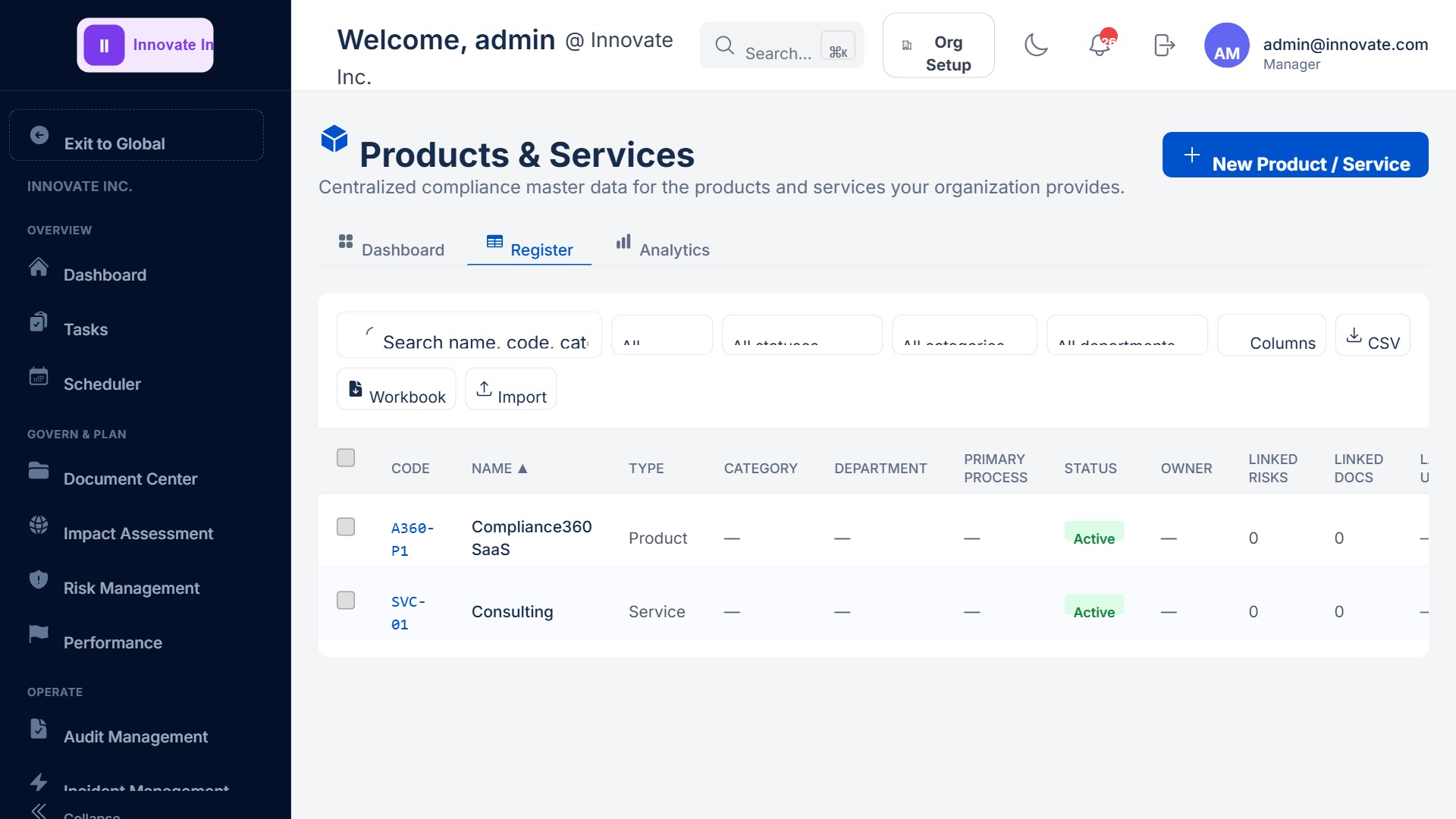Click the Tasks icon in sidebar
The height and width of the screenshot is (819, 1456).
tap(39, 322)
